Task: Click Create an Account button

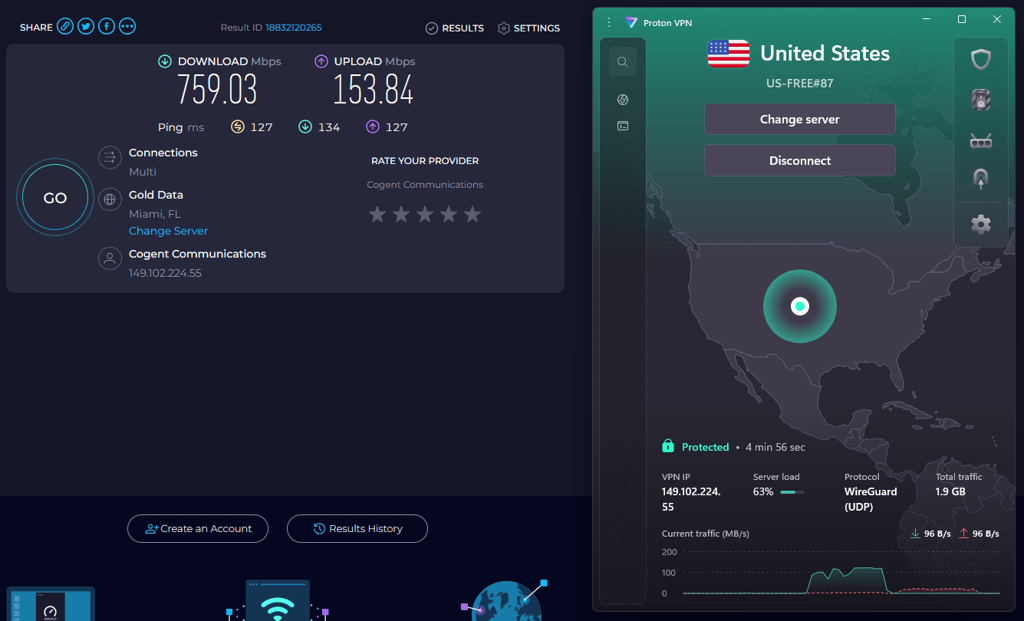Action: 198,528
